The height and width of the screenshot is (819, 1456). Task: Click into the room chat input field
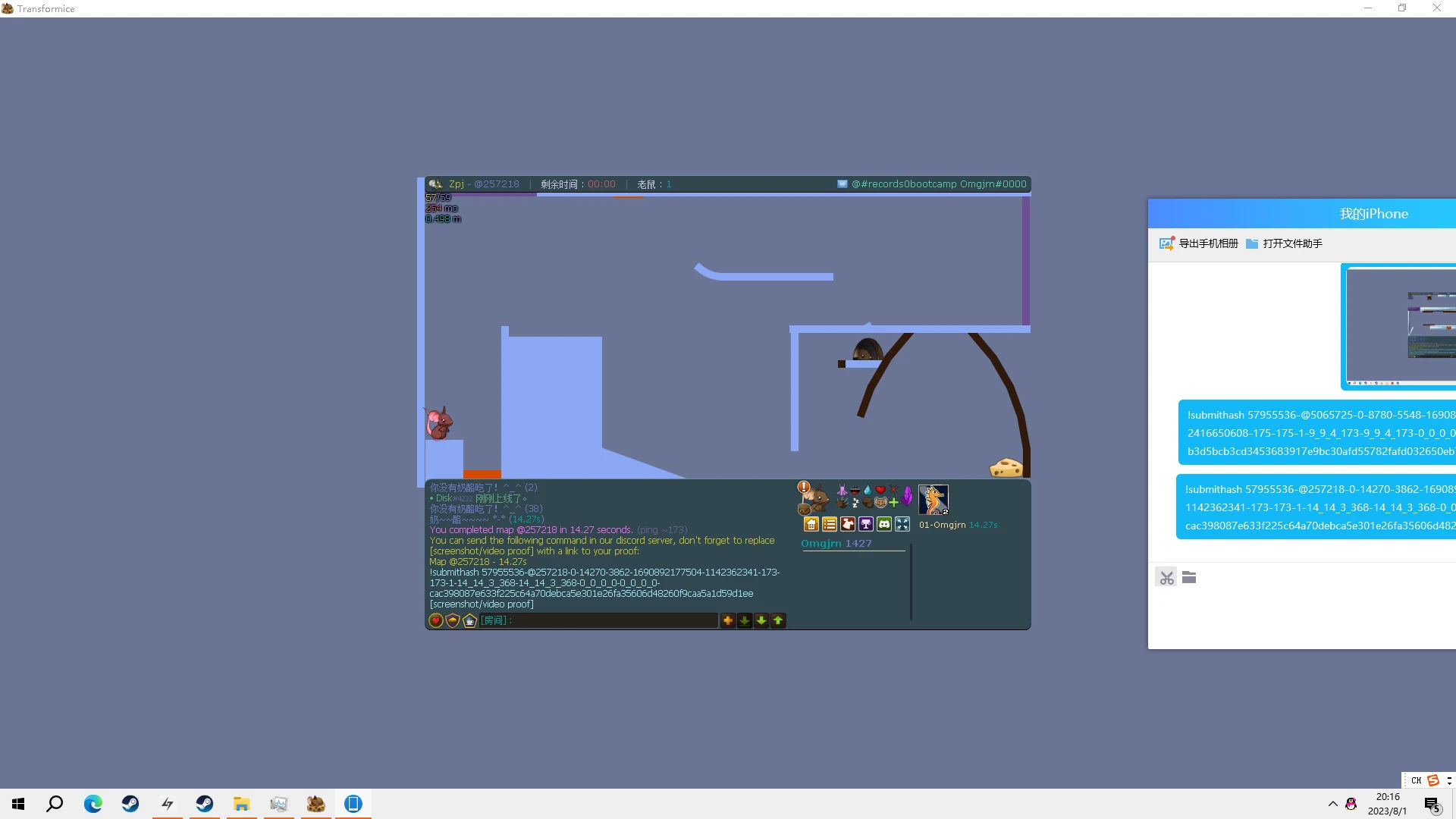(598, 620)
